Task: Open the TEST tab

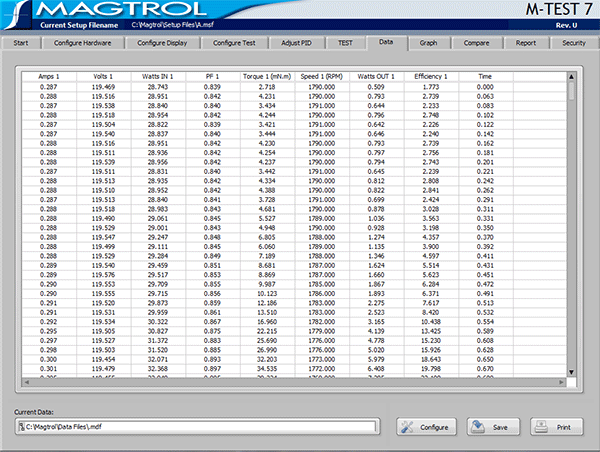Action: (x=345, y=43)
